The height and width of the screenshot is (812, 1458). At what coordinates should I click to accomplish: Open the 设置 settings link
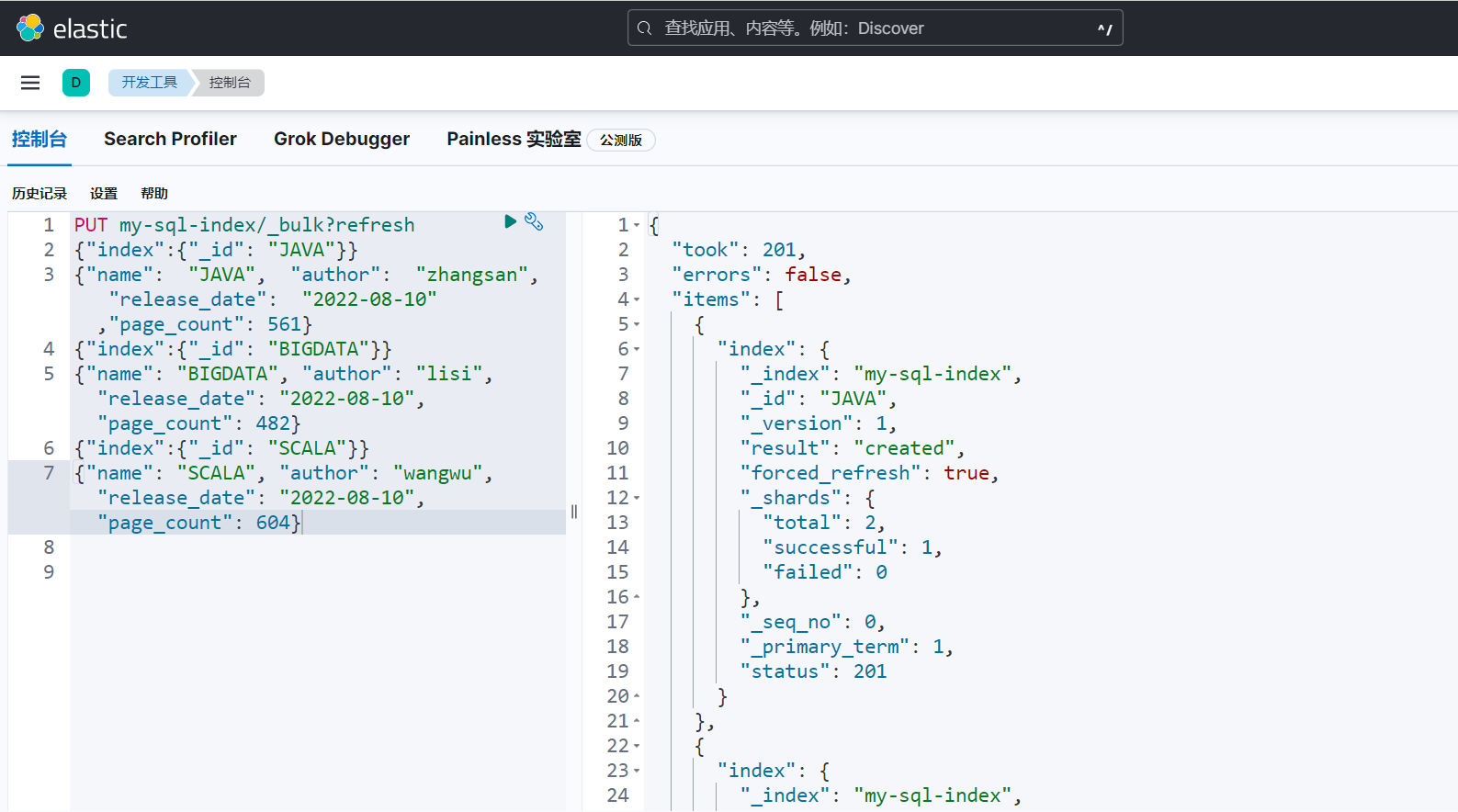(104, 194)
